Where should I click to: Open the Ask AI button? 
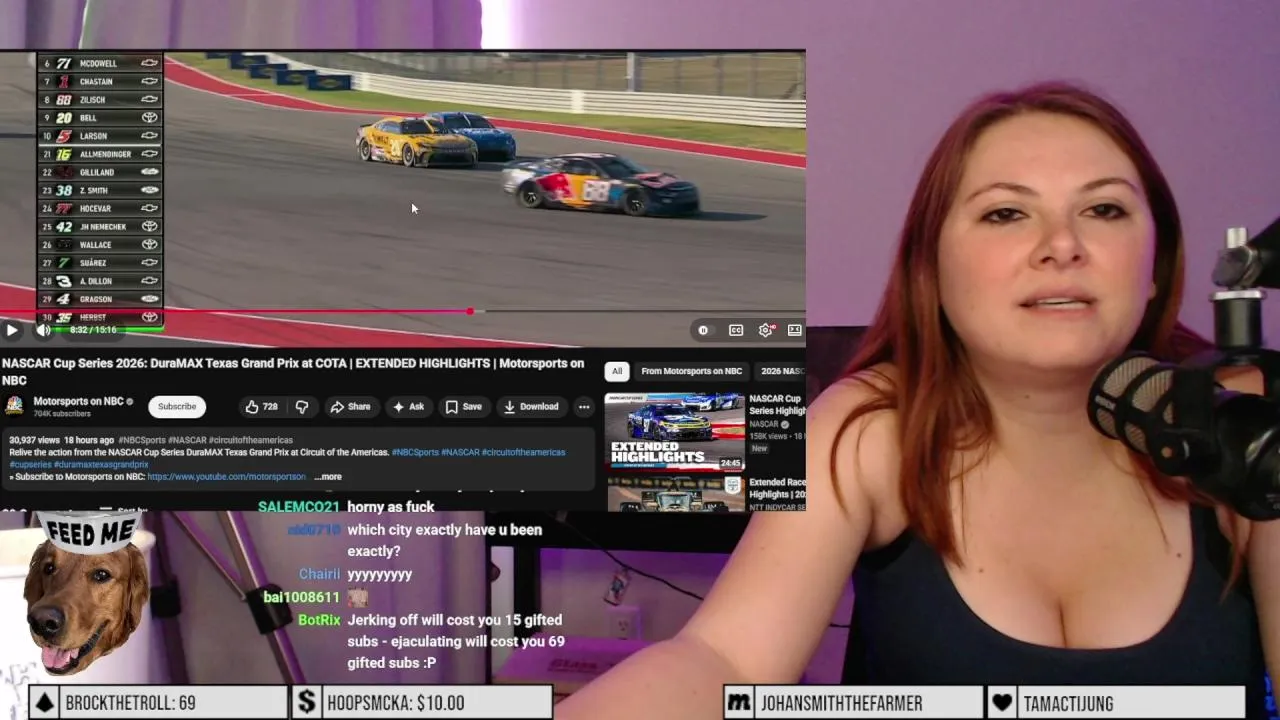point(409,407)
